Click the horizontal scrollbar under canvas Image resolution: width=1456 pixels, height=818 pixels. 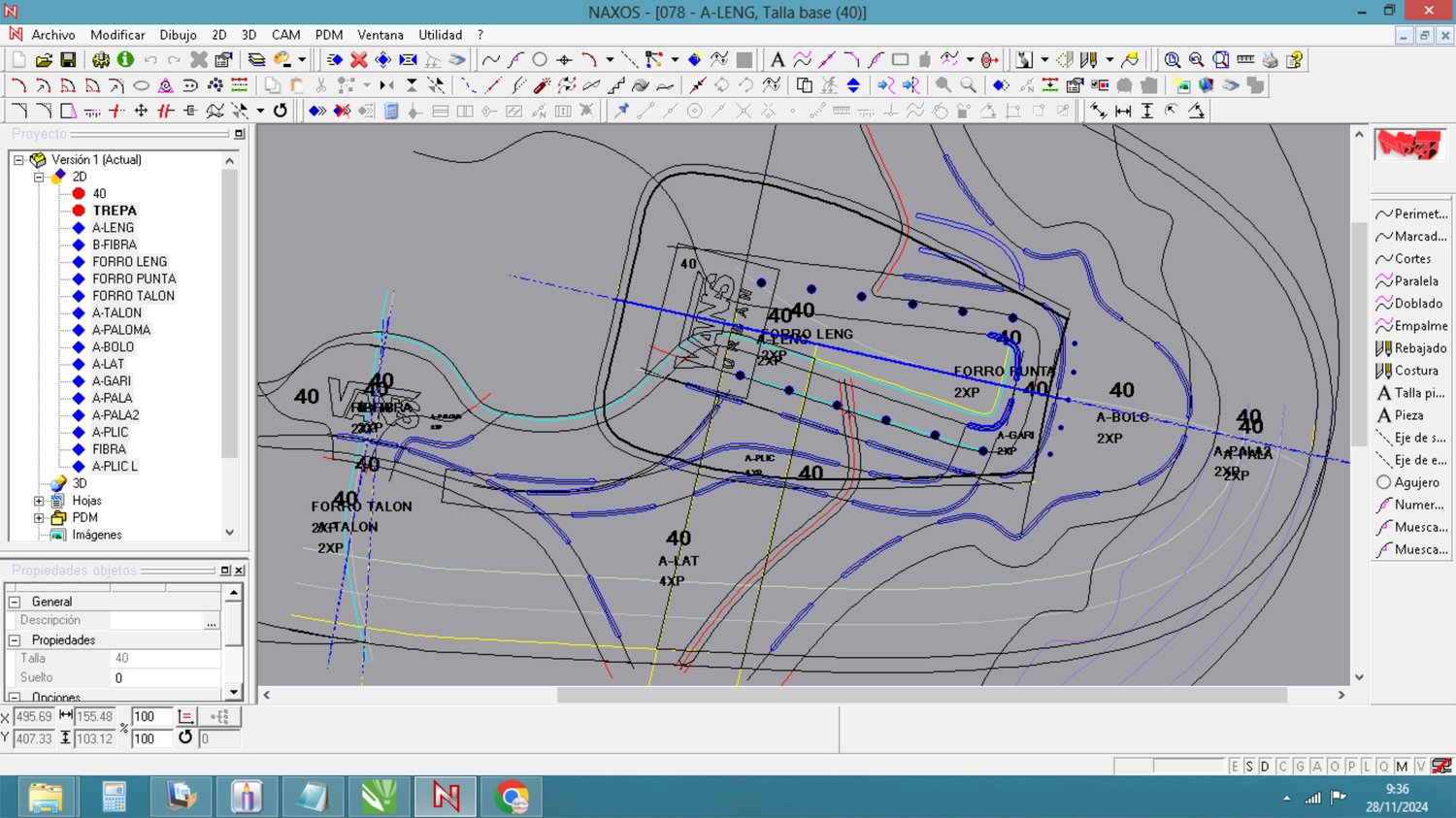[x=920, y=695]
